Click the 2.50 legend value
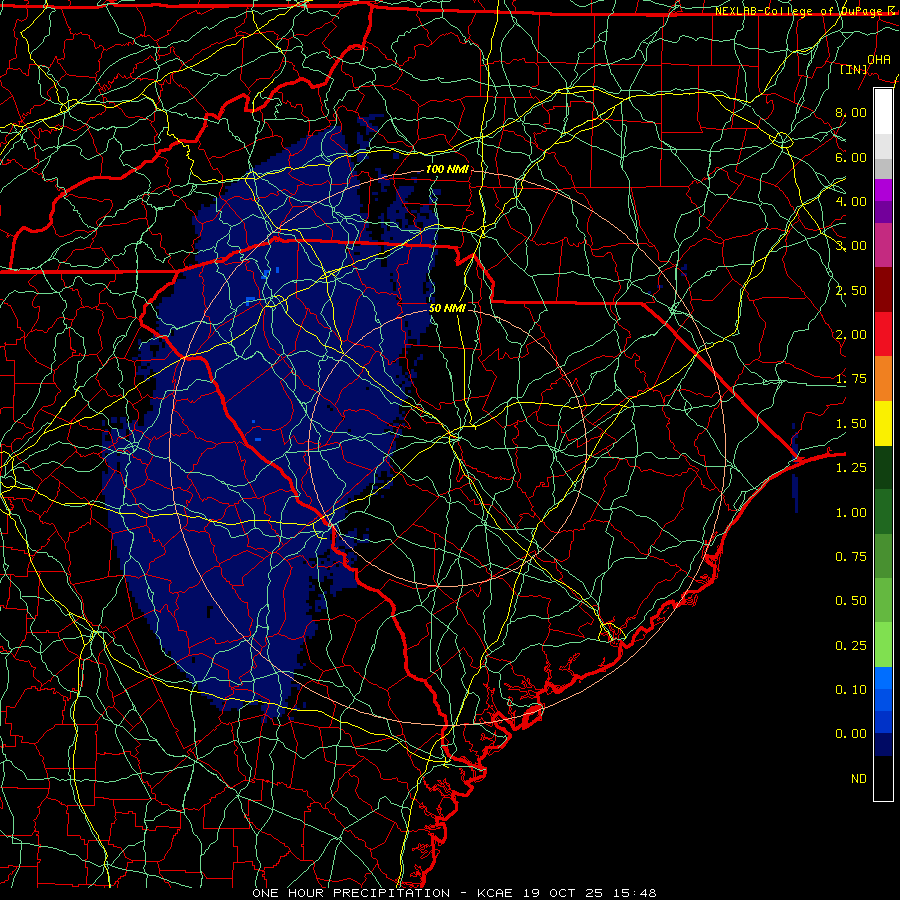 point(851,290)
